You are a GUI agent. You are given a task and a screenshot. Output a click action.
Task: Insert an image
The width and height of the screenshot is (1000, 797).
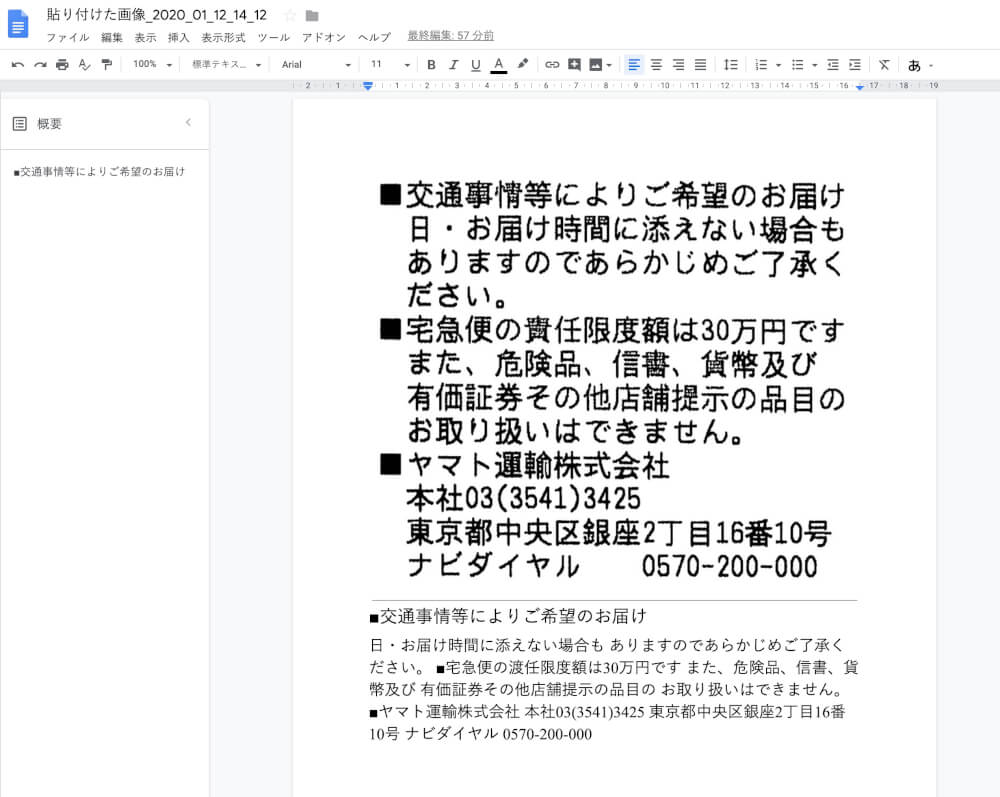(595, 64)
